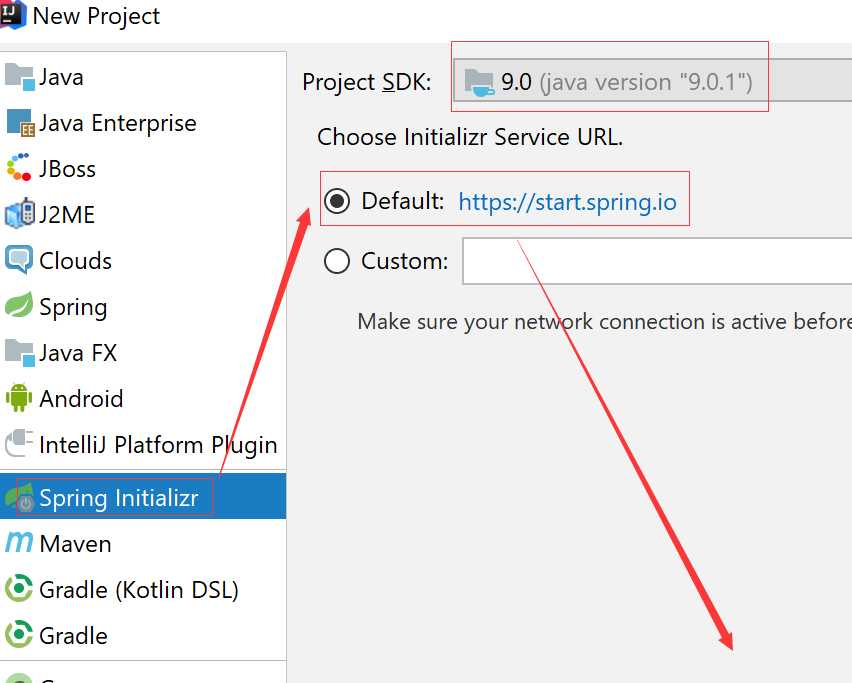
Task: Select JBoss list entry
Action: (67, 169)
